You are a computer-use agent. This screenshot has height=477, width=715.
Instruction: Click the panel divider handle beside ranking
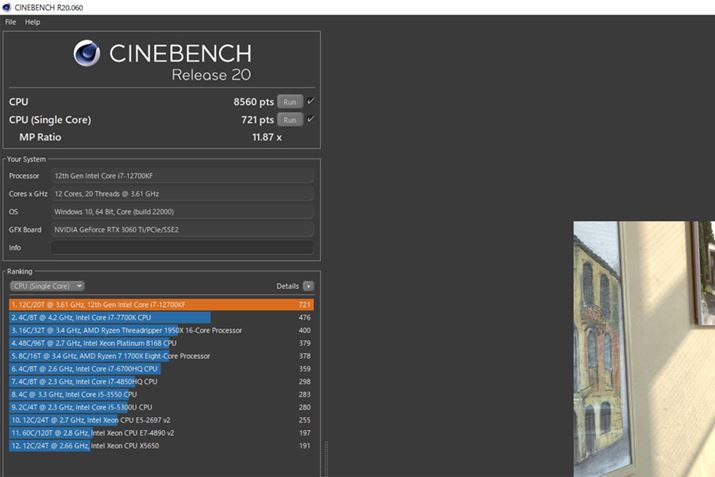click(x=326, y=458)
